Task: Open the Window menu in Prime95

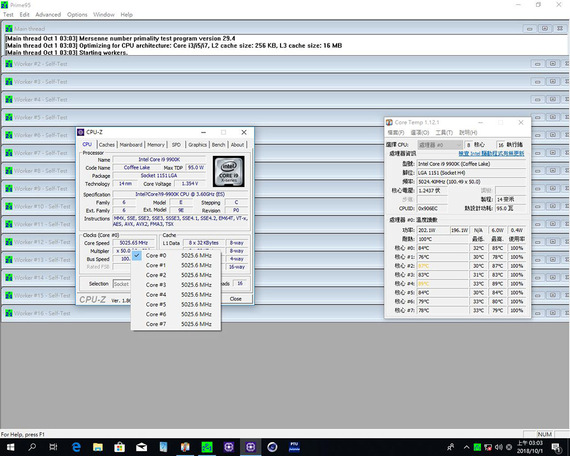Action: tap(104, 15)
